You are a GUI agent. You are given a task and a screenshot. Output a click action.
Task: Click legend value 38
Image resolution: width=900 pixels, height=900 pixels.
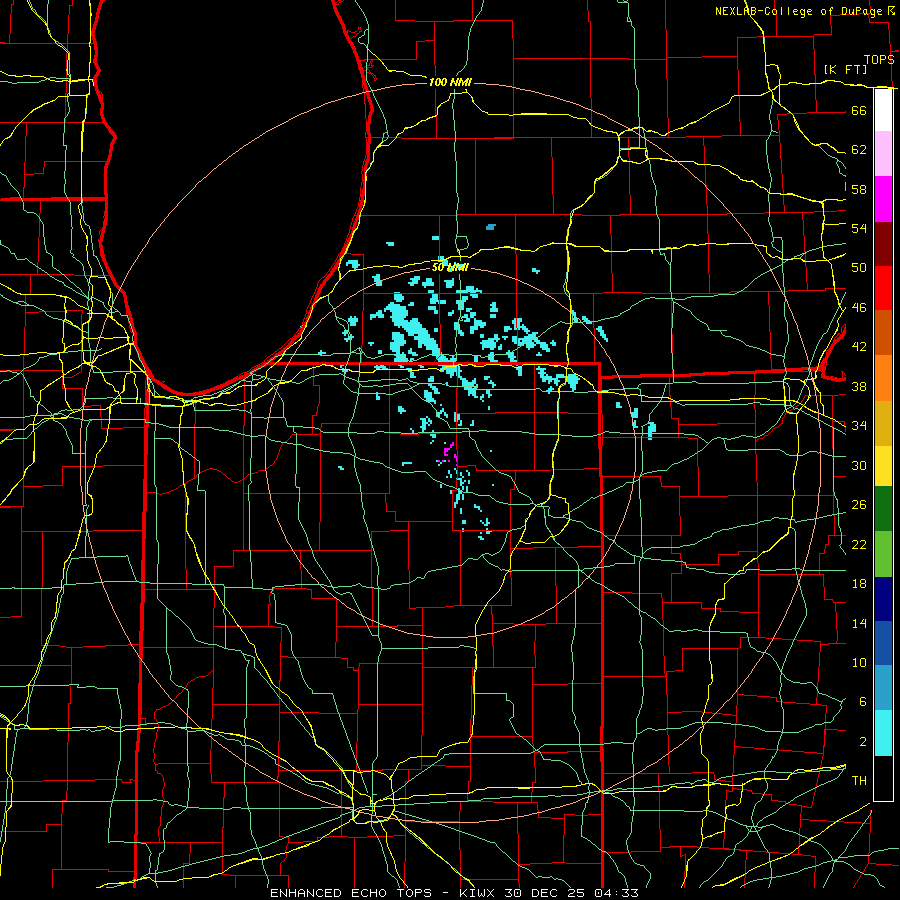click(x=859, y=386)
